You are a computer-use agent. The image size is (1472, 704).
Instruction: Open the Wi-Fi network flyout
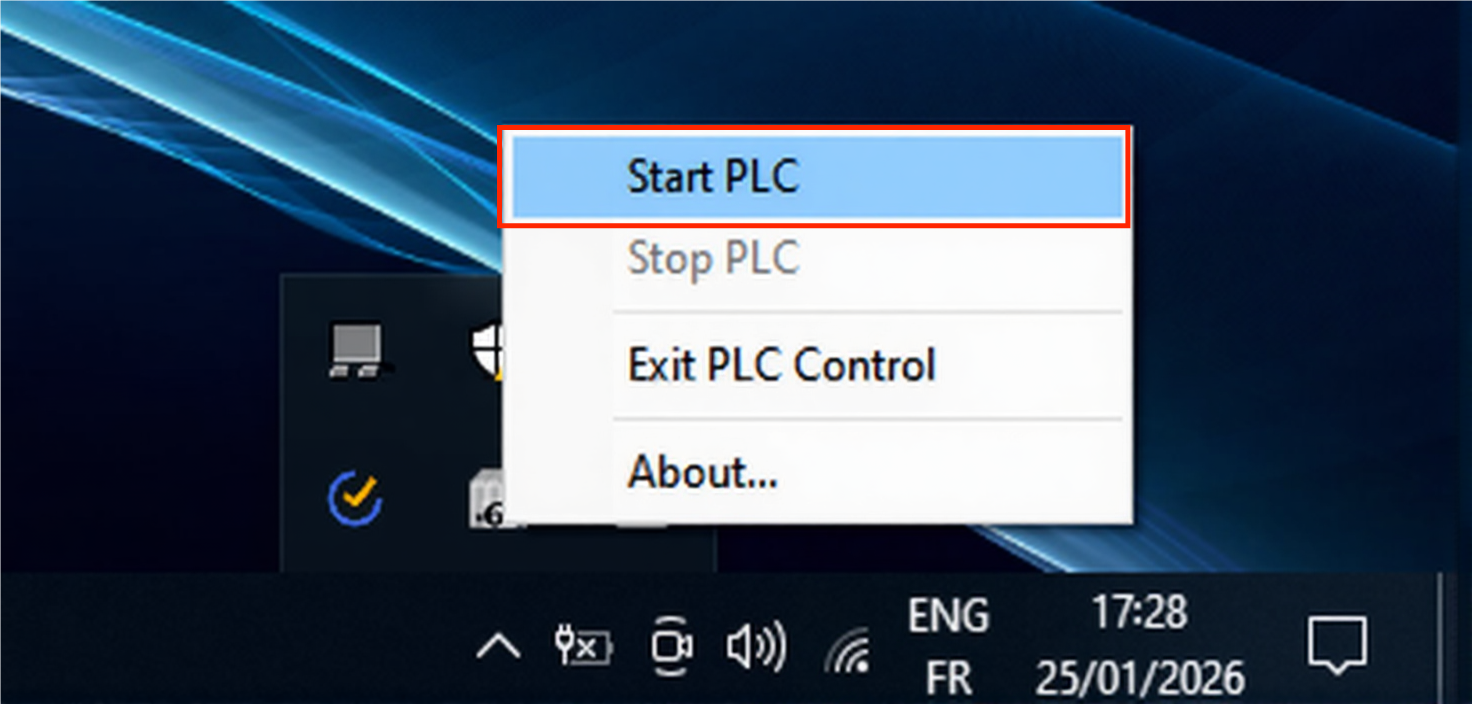click(846, 650)
